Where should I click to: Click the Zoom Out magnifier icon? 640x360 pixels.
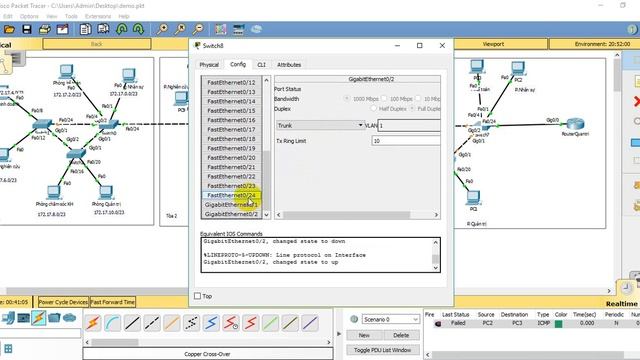(198, 29)
